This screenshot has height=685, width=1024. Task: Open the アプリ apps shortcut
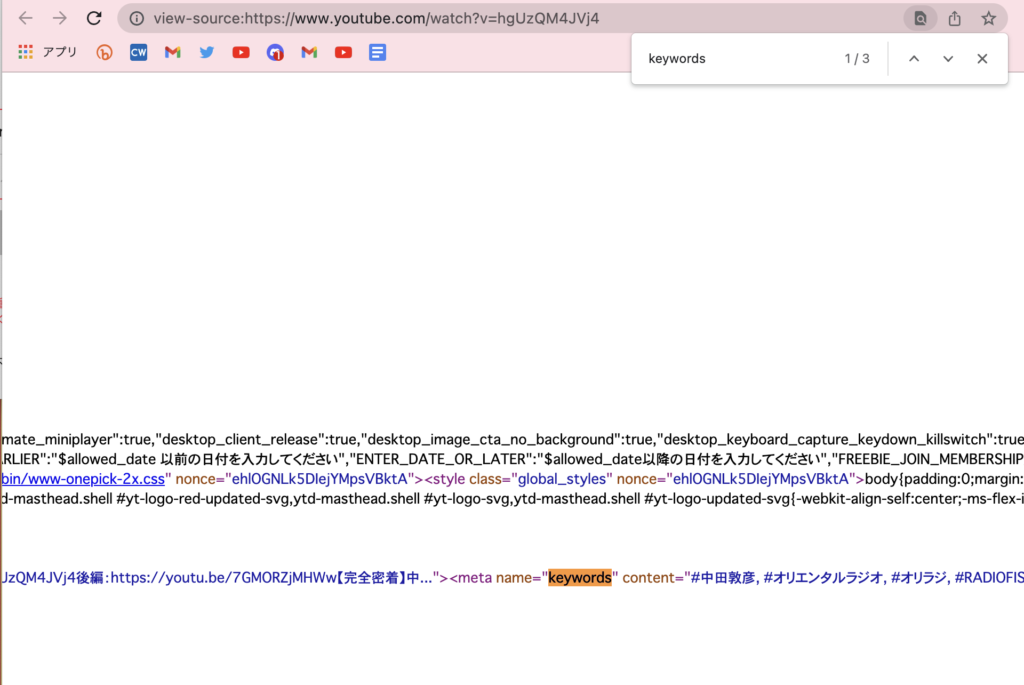(x=48, y=52)
